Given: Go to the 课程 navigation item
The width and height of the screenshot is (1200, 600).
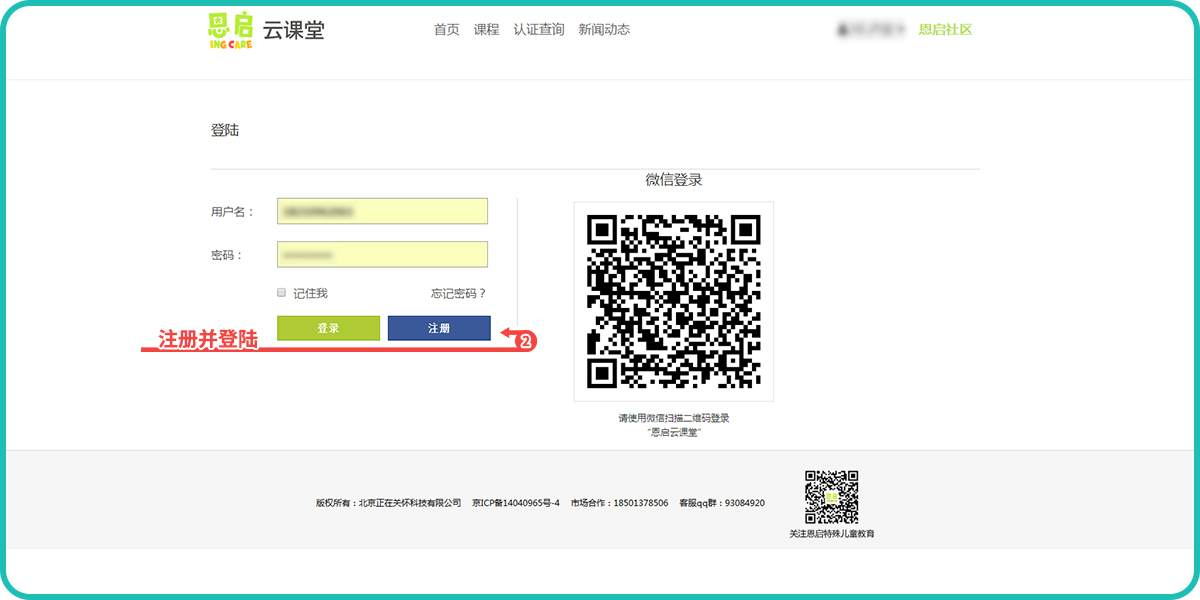Looking at the screenshot, I should (486, 30).
